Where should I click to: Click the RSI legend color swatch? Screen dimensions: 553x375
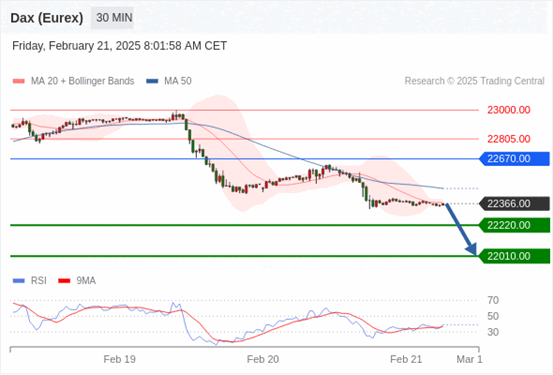(19, 281)
